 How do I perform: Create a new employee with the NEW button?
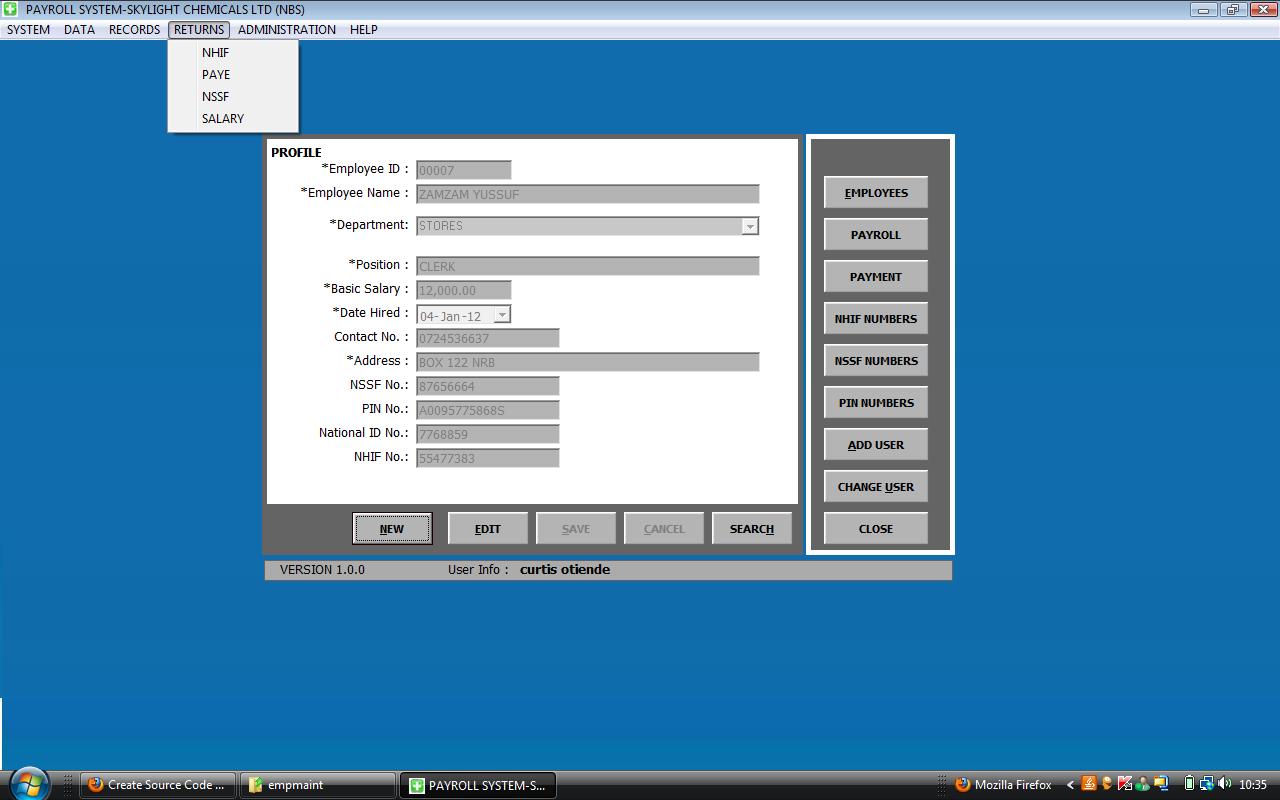[x=392, y=527]
